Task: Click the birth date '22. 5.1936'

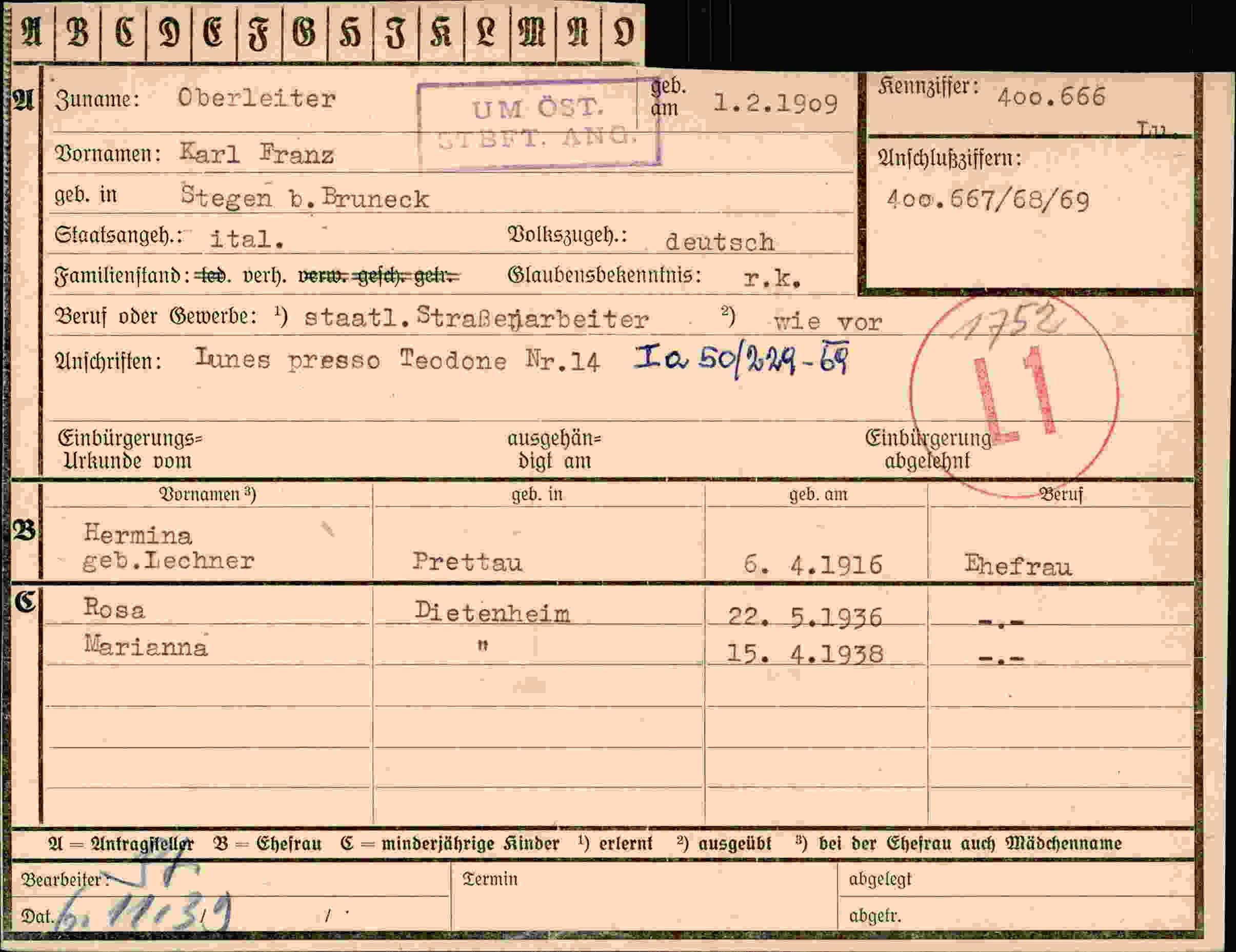Action: click(x=805, y=617)
